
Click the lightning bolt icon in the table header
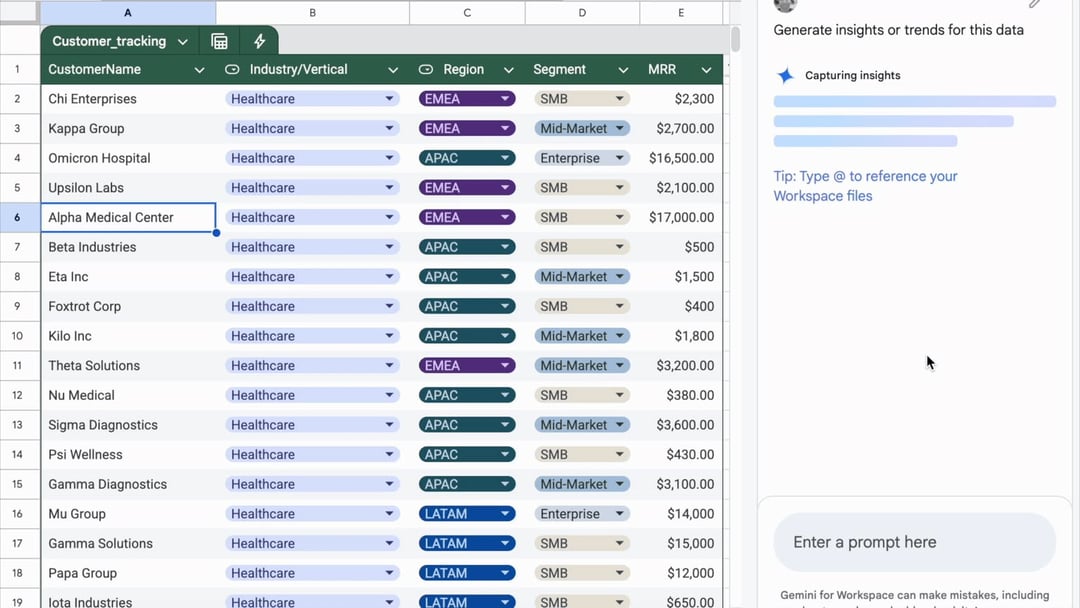(258, 41)
